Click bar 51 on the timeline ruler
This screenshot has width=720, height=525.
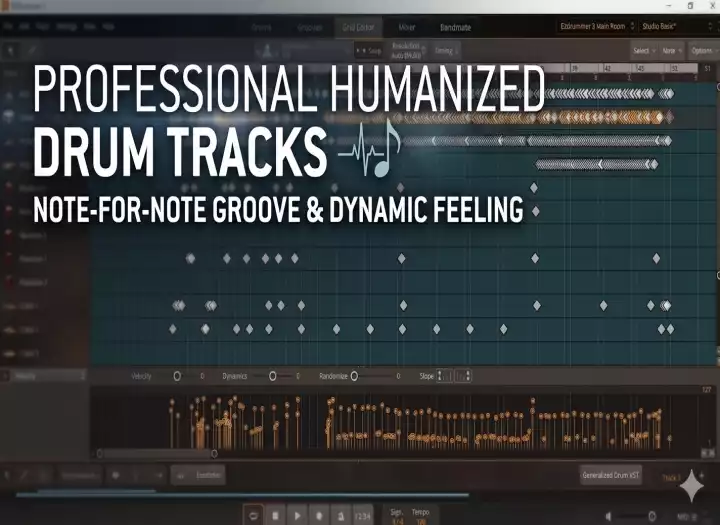pos(708,68)
